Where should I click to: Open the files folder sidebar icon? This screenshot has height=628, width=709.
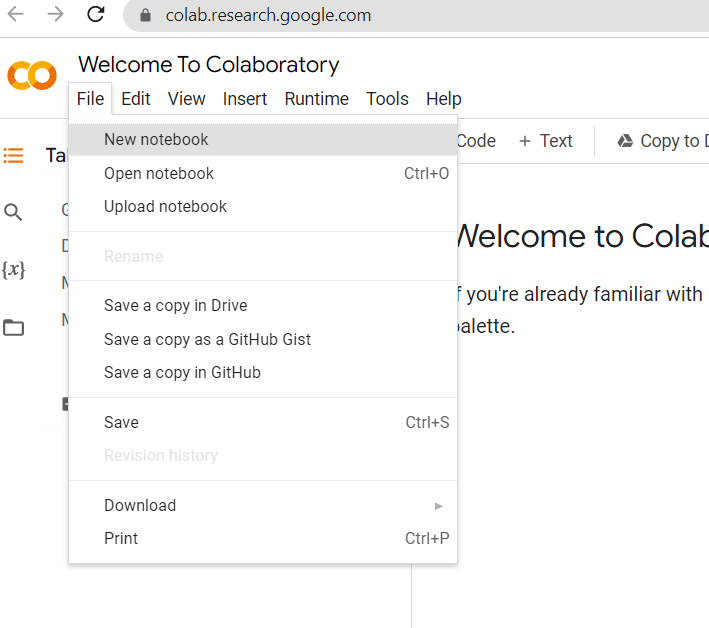[x=13, y=327]
